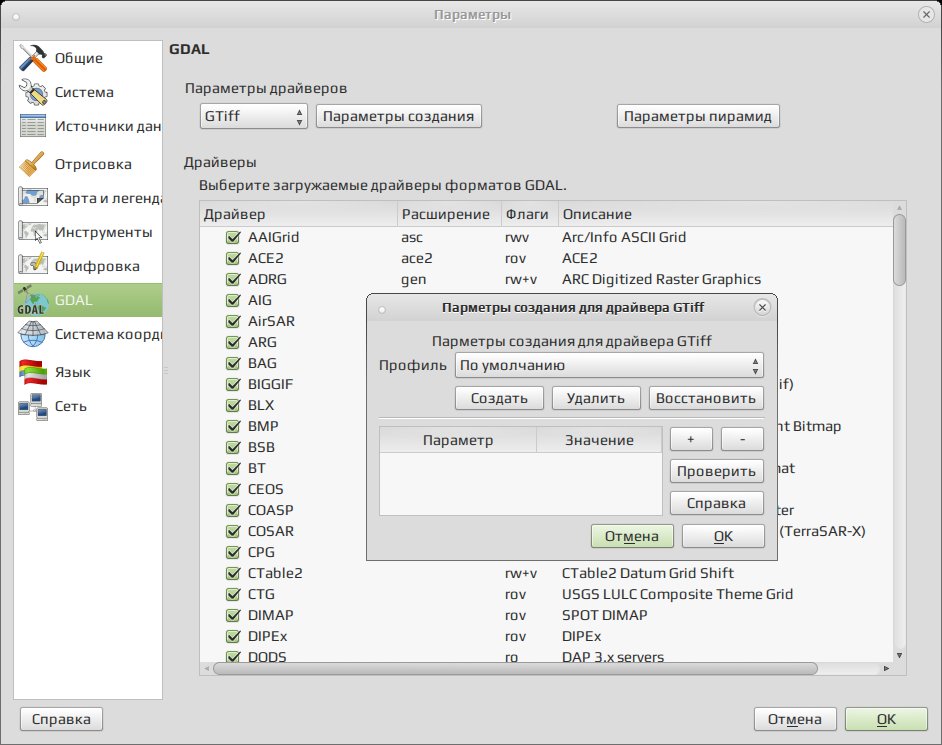Disable the COSAR driver checkbox
Image resolution: width=942 pixels, height=745 pixels.
click(x=233, y=531)
